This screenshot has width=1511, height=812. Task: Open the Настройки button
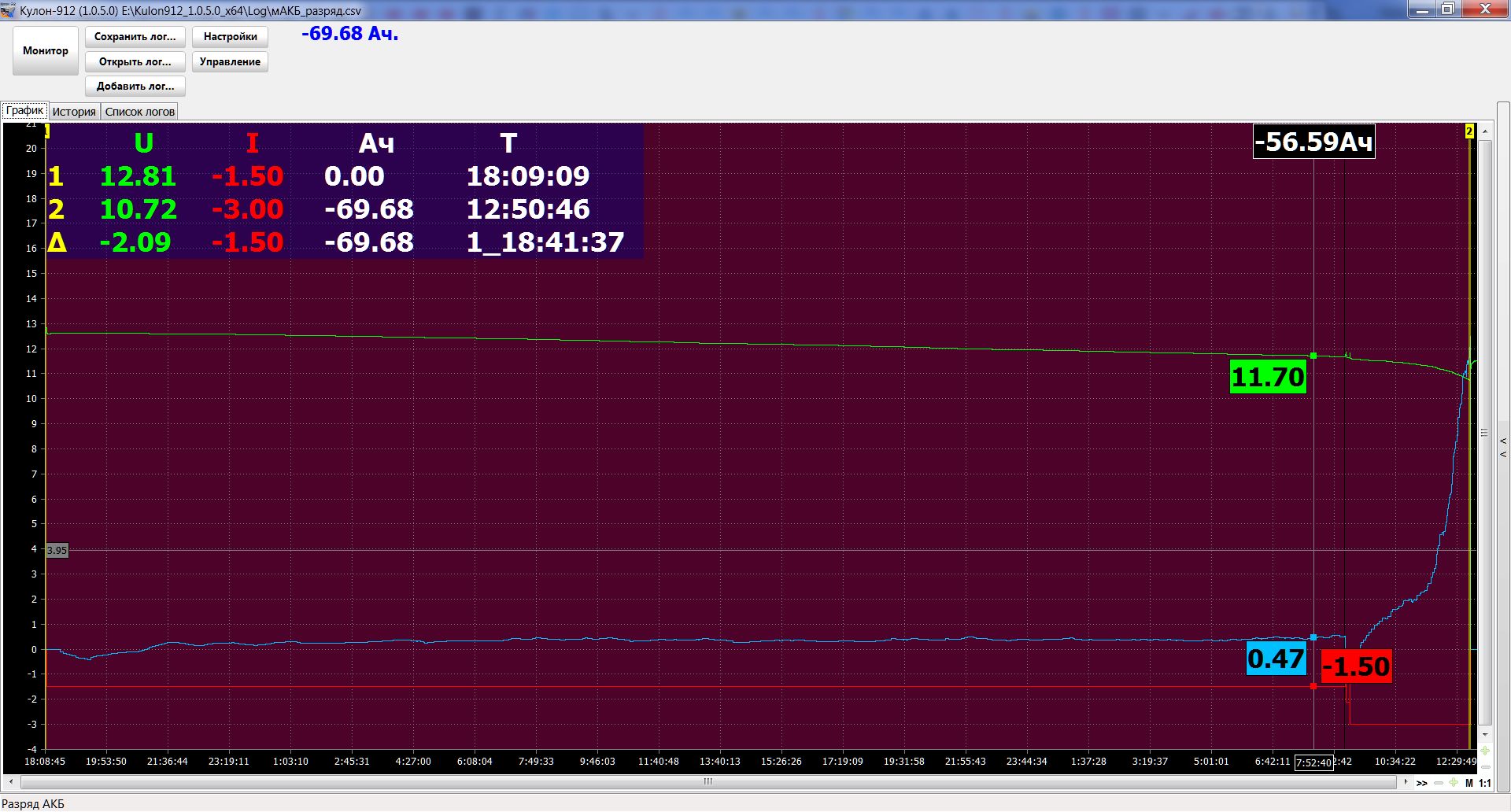click(x=230, y=37)
